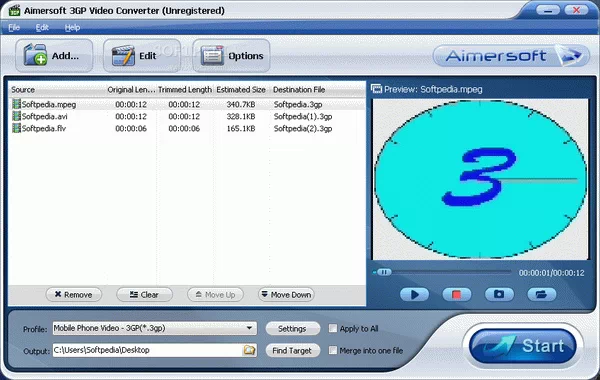This screenshot has width=600, height=380.
Task: Enable the Apply to All checkbox
Action: coord(333,328)
